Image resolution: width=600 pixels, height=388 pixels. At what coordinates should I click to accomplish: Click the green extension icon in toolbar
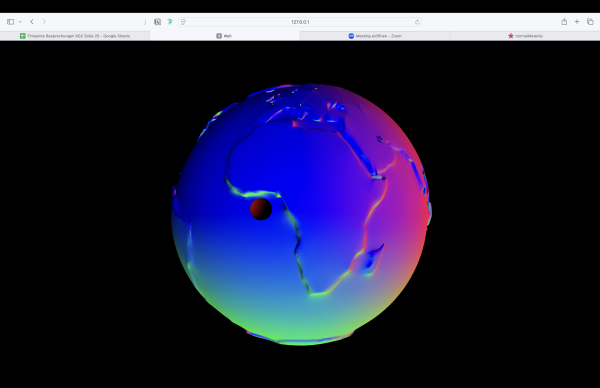click(x=170, y=22)
